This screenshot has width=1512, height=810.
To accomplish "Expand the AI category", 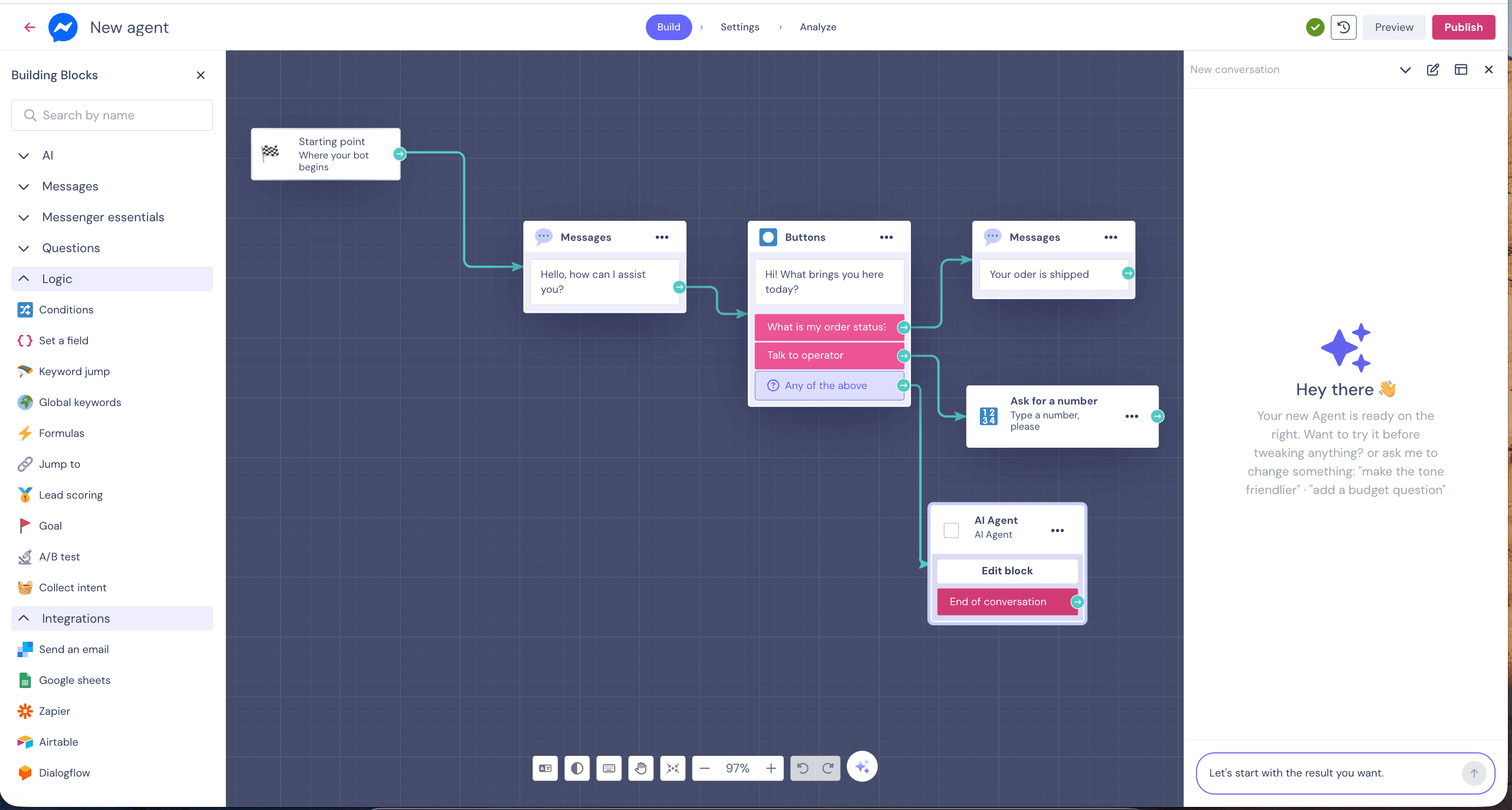I will (112, 155).
